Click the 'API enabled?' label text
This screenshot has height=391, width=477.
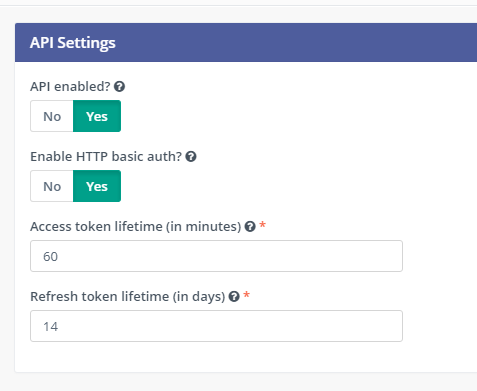click(70, 87)
